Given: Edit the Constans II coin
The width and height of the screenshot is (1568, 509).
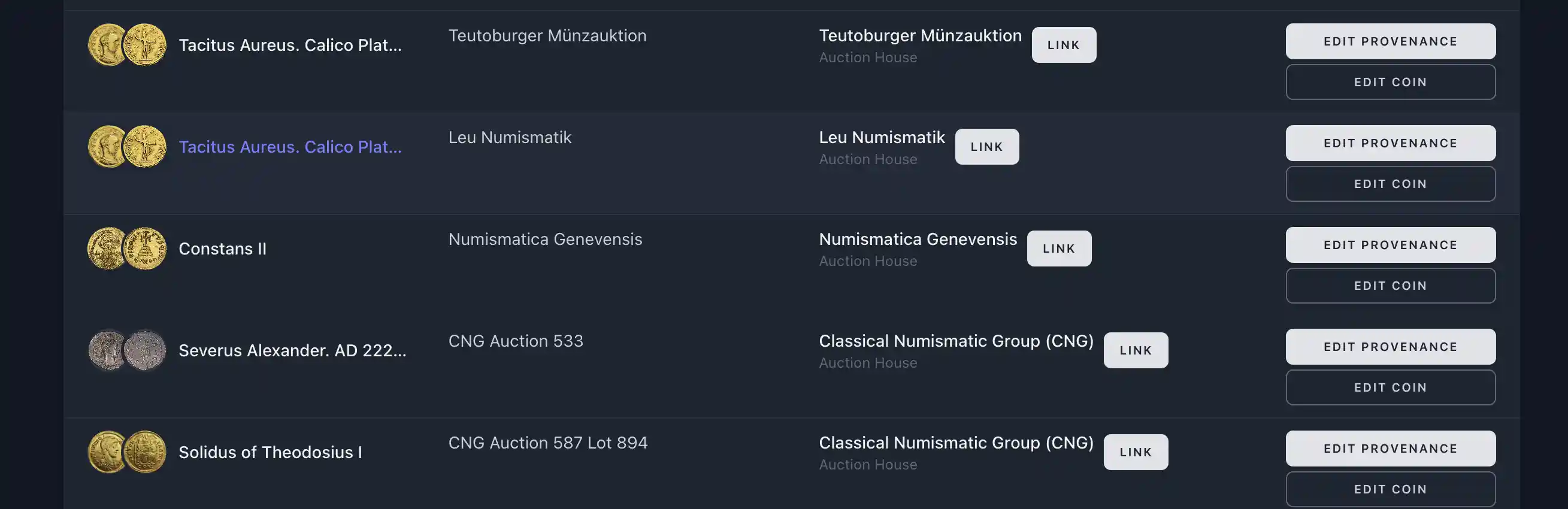Looking at the screenshot, I should point(1390,285).
